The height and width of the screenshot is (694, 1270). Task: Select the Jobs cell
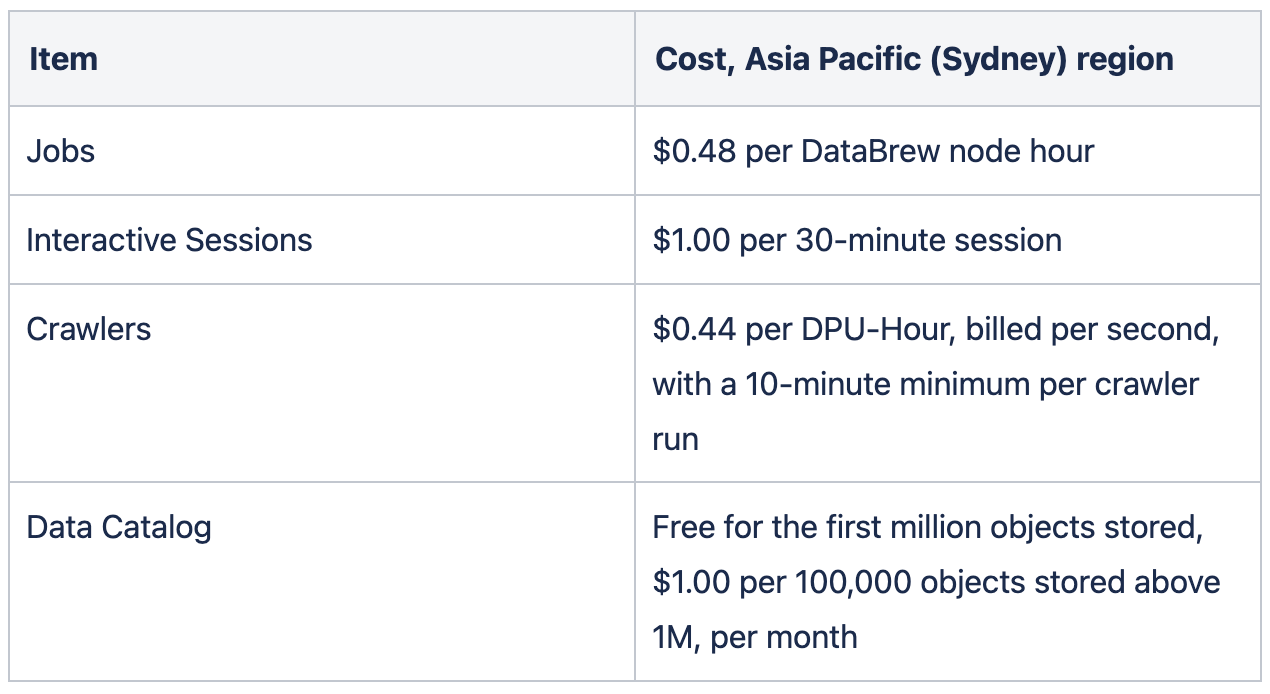[x=61, y=151]
